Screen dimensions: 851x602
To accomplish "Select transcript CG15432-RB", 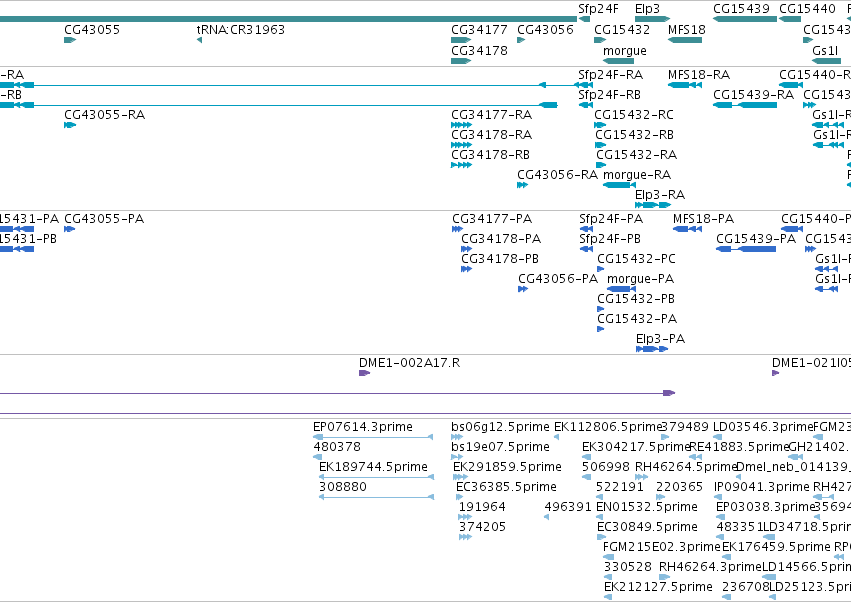I will click(x=634, y=135).
